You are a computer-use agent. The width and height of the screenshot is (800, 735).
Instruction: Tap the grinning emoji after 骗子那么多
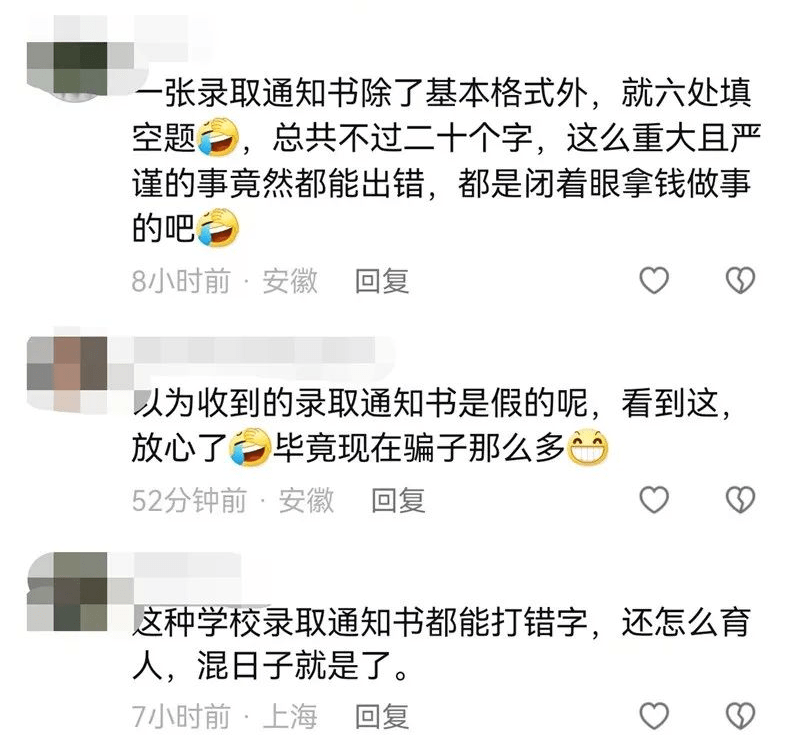coord(587,448)
